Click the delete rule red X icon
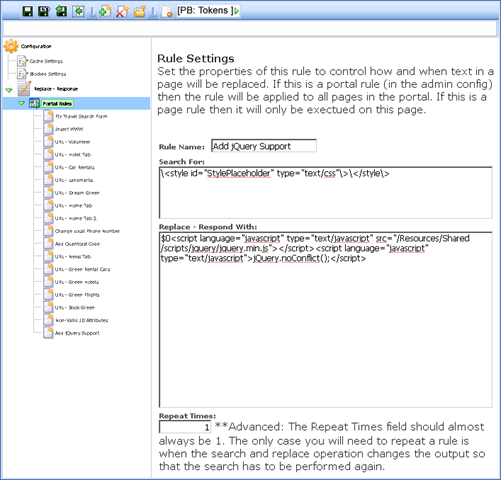The height and width of the screenshot is (480, 501). coord(122,11)
